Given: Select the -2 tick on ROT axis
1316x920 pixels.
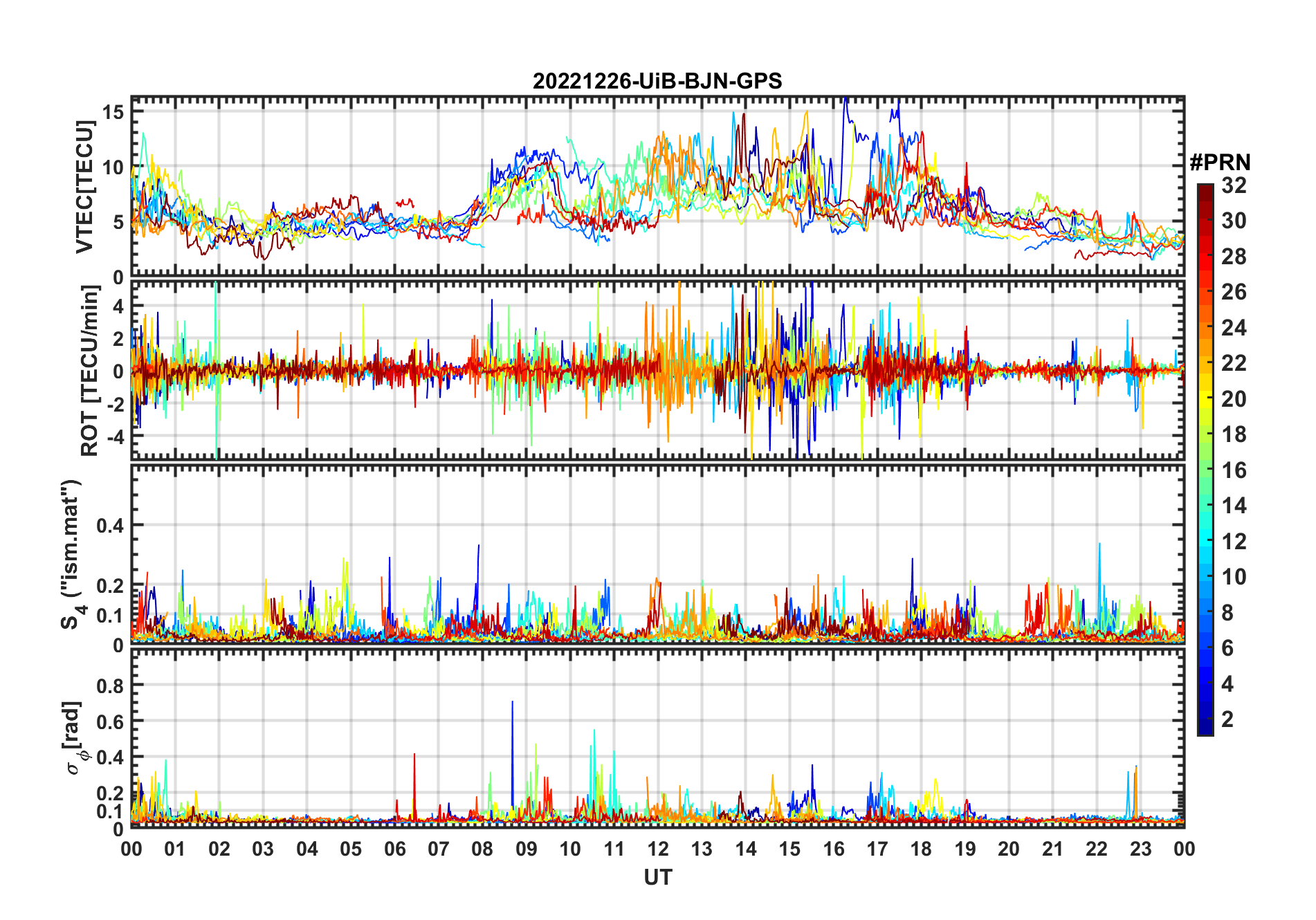Looking at the screenshot, I should (114, 404).
